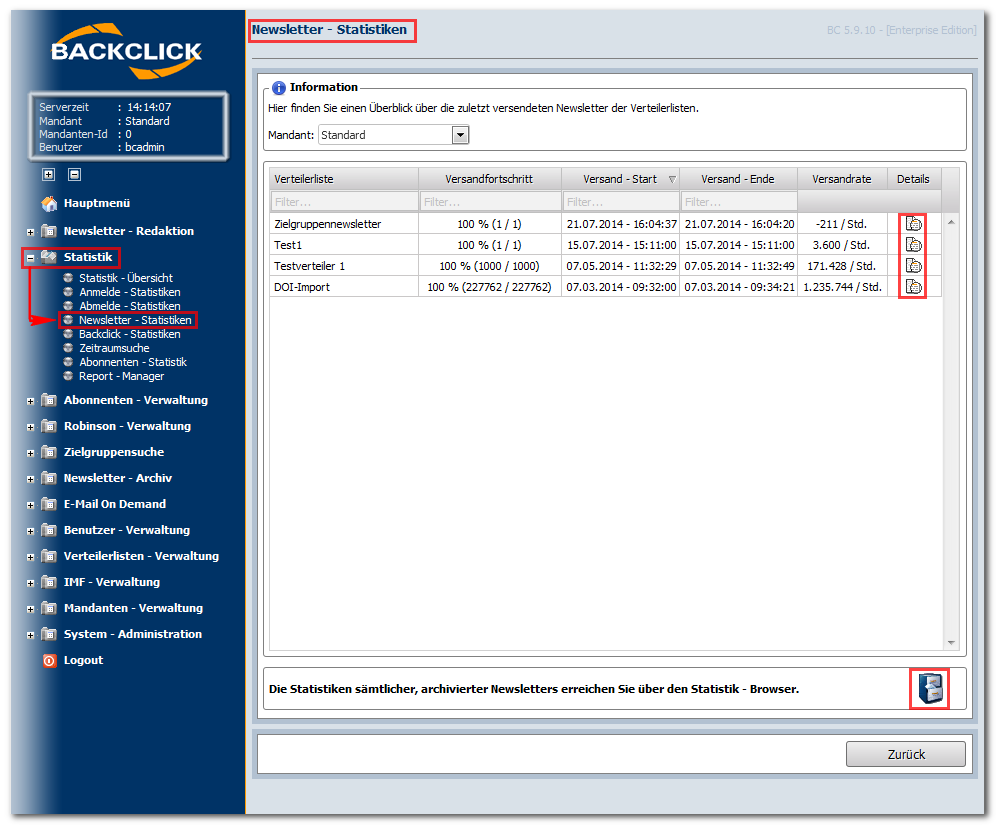Expand the Zielgruppensuche node
The image size is (996, 825).
(30, 453)
